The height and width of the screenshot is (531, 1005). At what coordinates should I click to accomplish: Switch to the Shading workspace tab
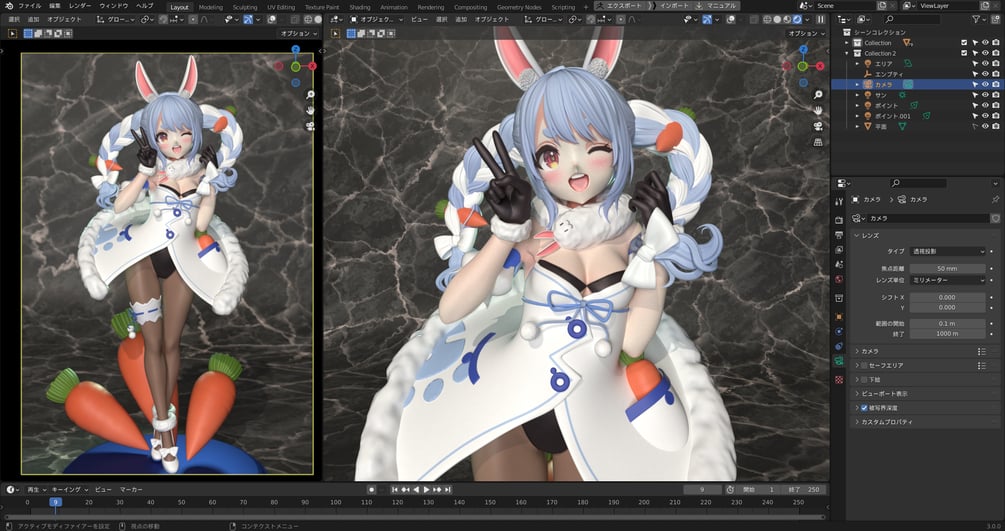360,7
